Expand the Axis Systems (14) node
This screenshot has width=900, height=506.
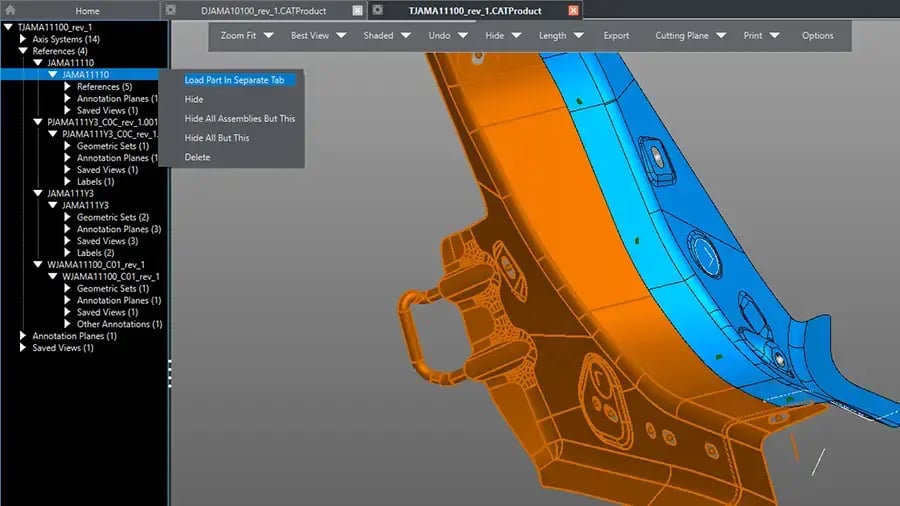coord(23,39)
